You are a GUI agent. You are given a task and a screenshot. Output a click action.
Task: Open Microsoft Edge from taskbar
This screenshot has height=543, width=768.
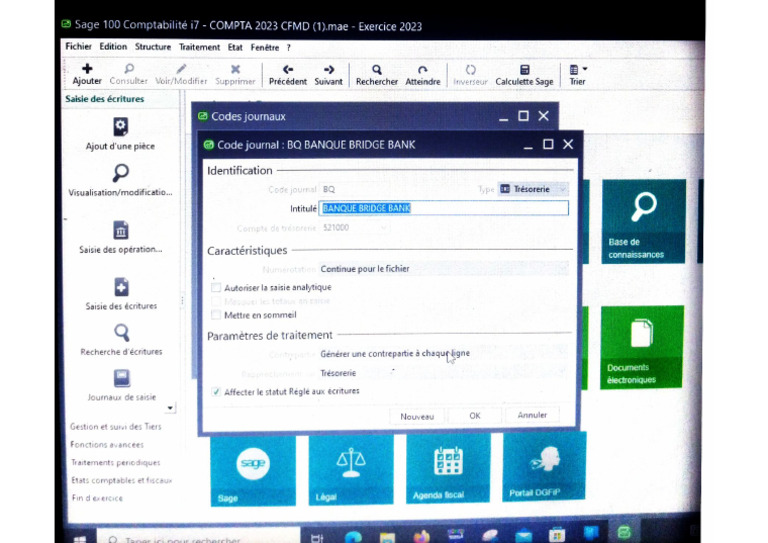point(353,536)
